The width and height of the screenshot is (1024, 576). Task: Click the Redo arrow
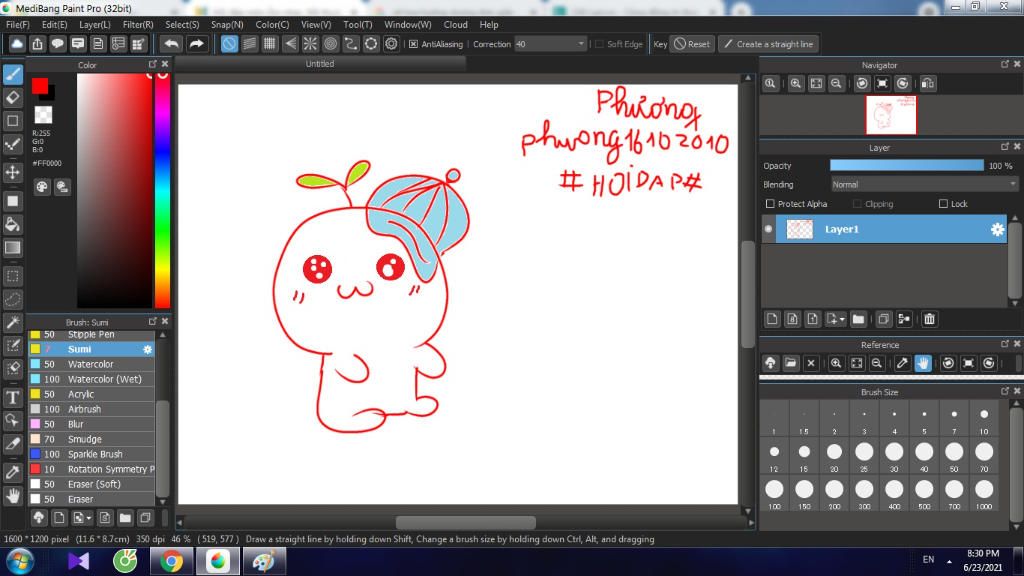(x=197, y=44)
